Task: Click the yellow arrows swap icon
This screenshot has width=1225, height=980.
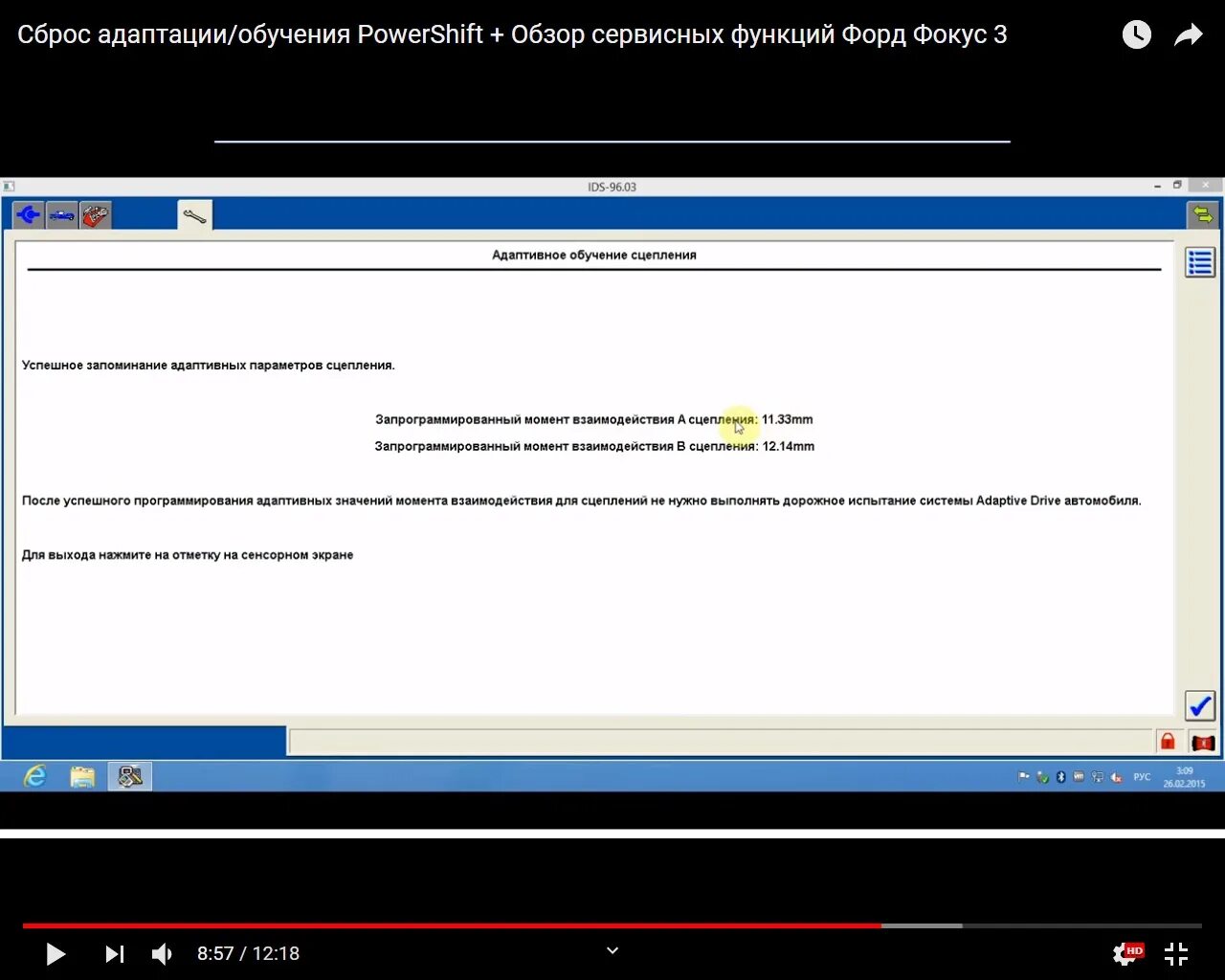Action: click(x=1202, y=215)
